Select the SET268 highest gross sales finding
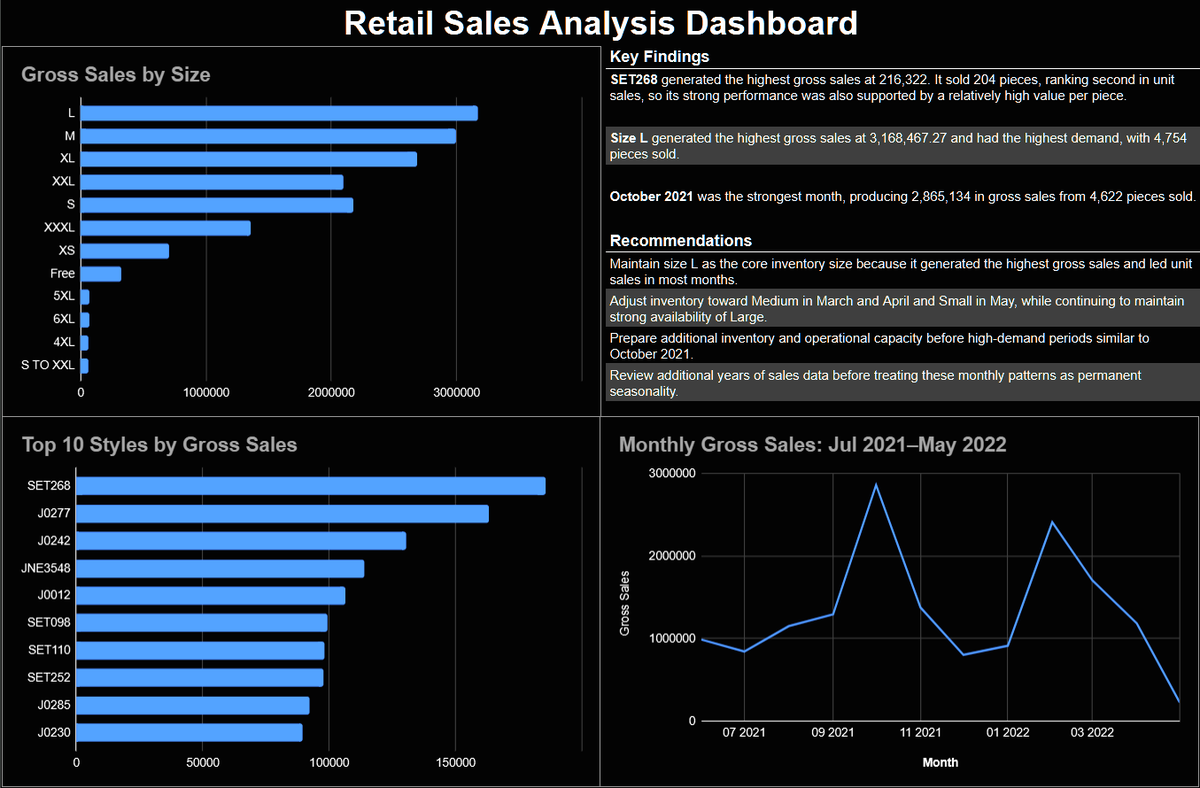This screenshot has height=788, width=1200. [x=901, y=88]
